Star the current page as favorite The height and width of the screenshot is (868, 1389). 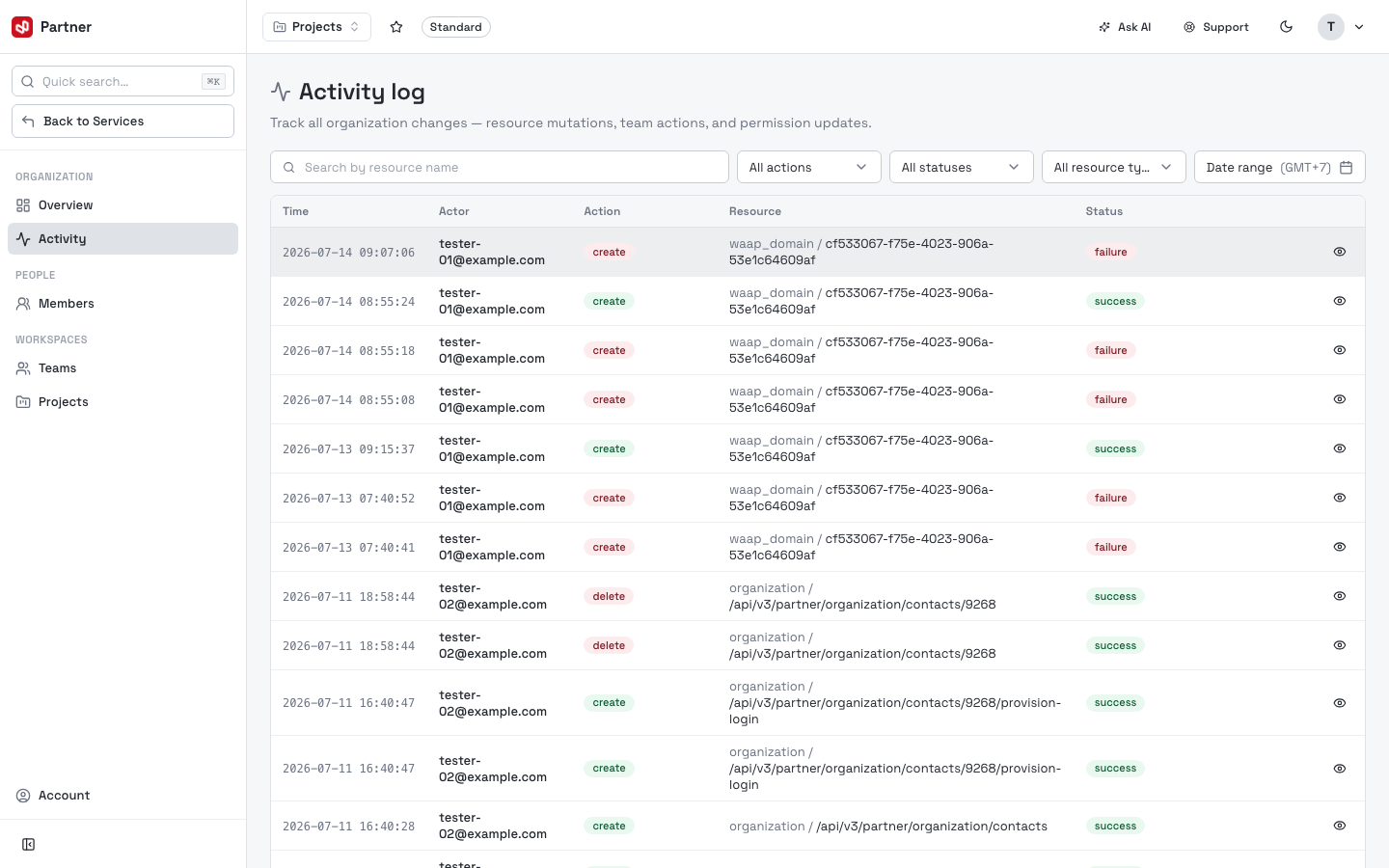(396, 27)
